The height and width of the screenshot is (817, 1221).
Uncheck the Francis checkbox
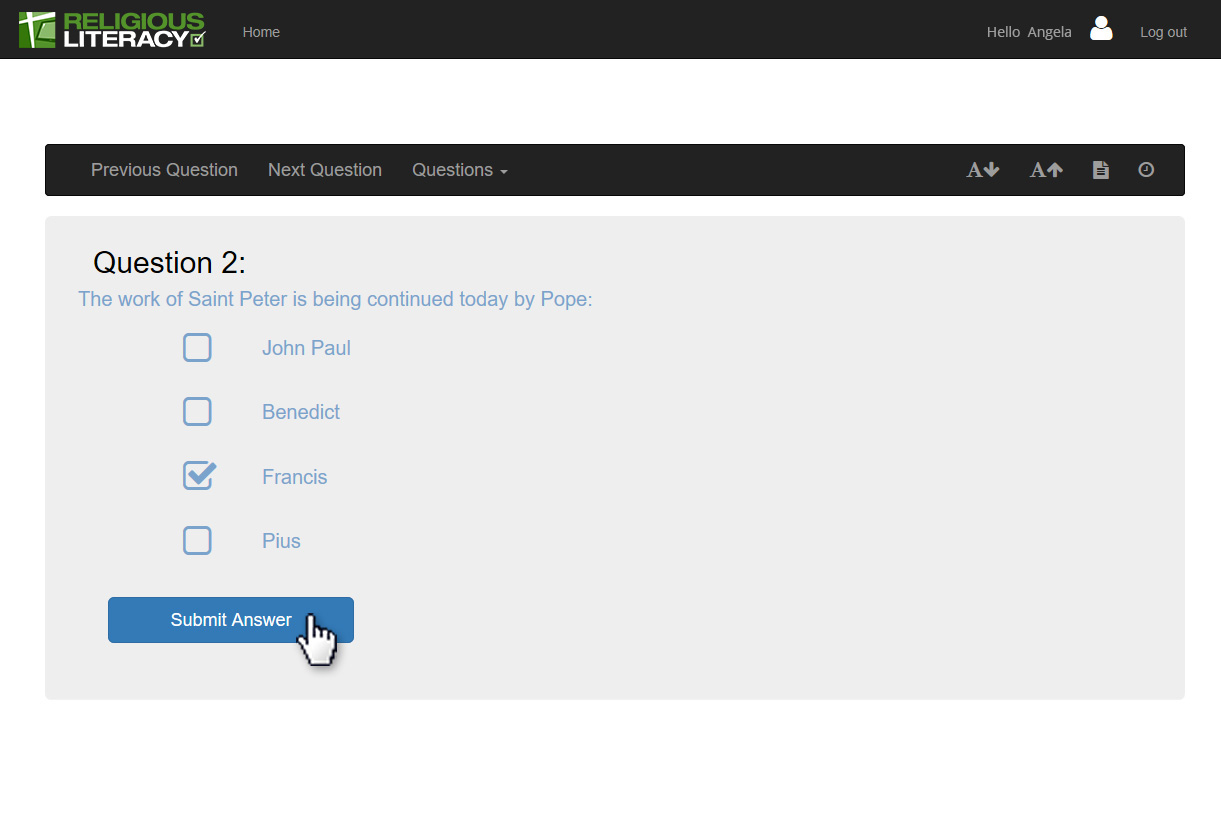198,476
